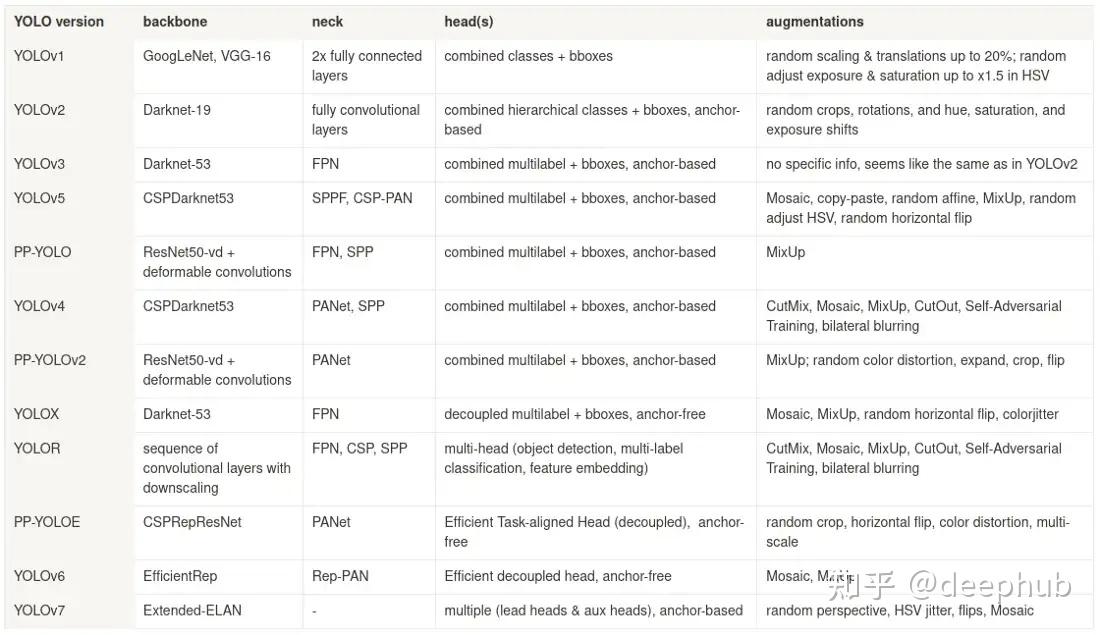Click the YOLOv7 row label

[39, 610]
